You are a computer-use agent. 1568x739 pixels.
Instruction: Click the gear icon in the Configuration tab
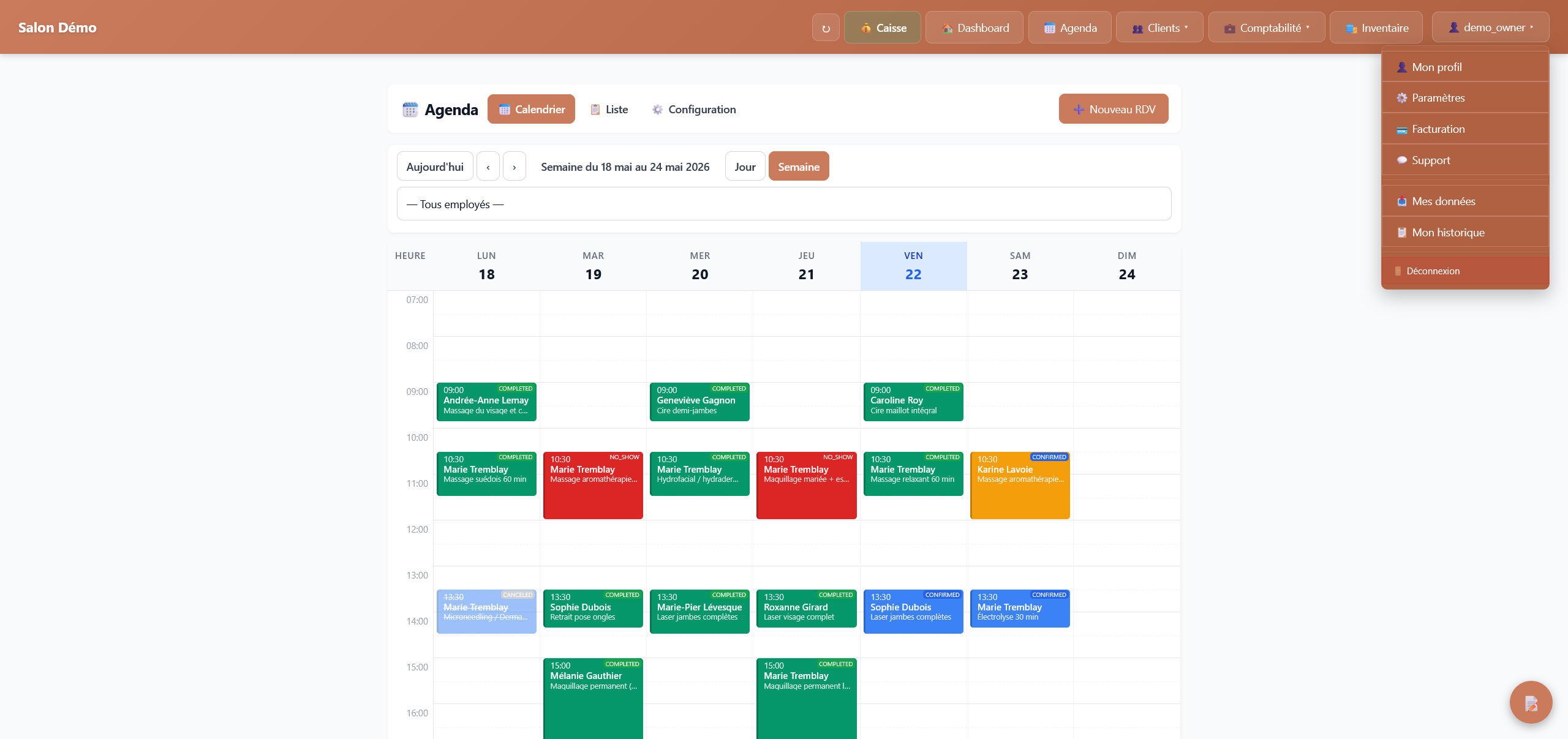coord(657,110)
